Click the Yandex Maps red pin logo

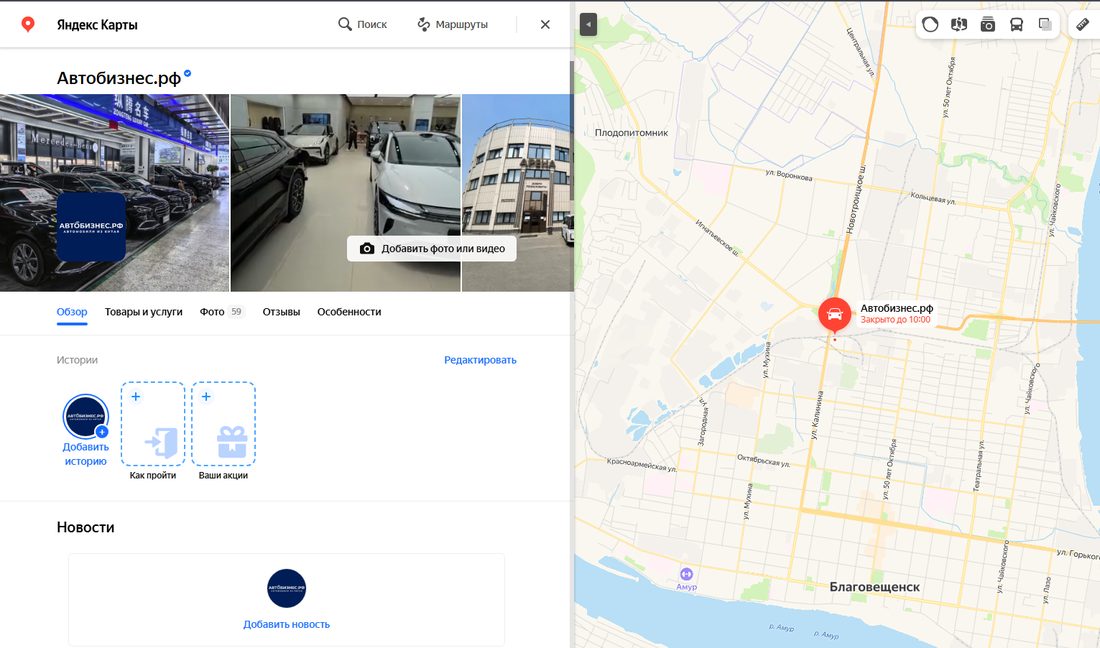point(28,25)
